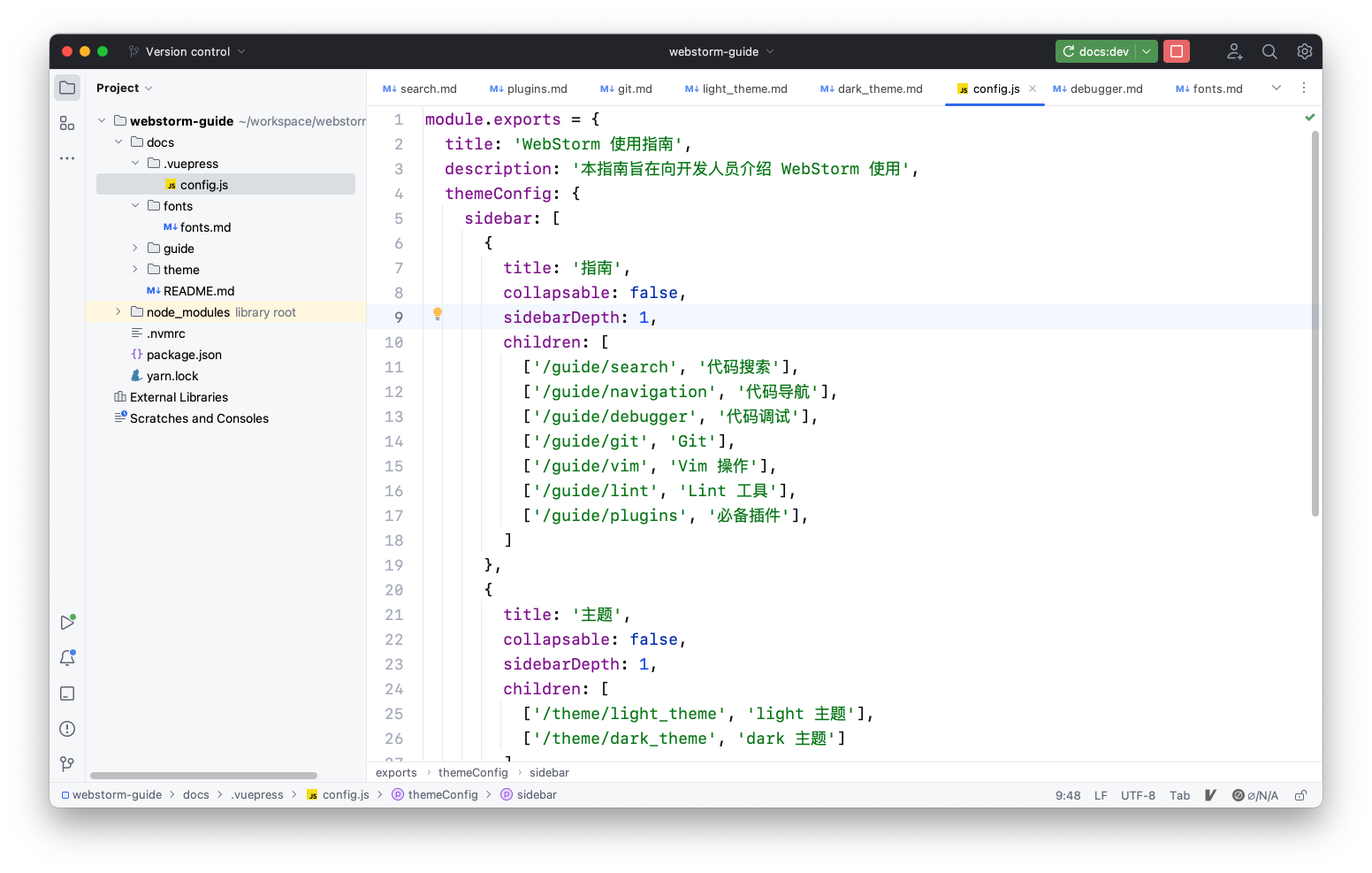Viewport: 1372px width, 873px height.
Task: Show more tool windows ellipsis icon
Action: (x=67, y=158)
